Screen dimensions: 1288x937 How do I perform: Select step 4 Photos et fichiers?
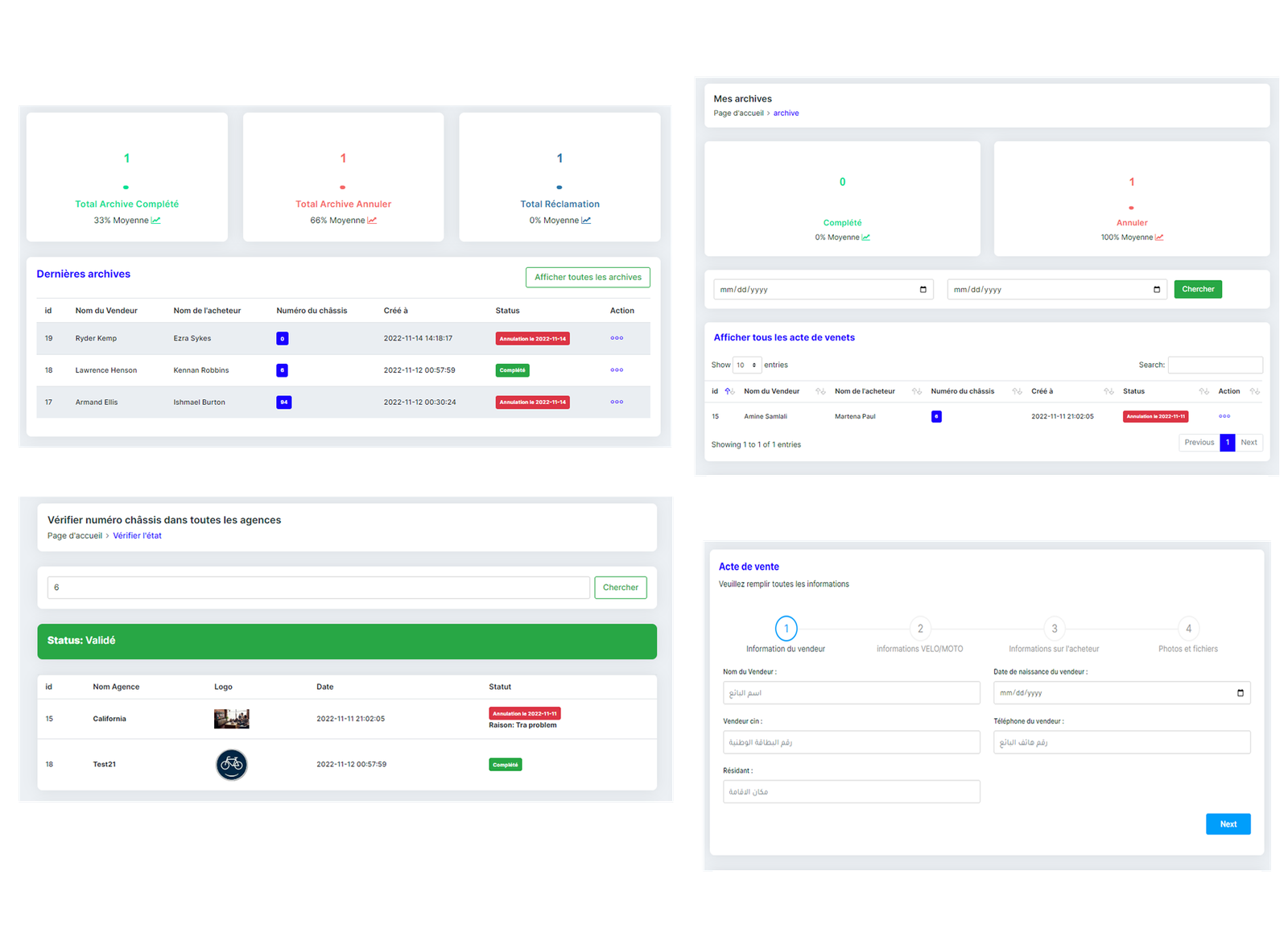(x=1188, y=629)
